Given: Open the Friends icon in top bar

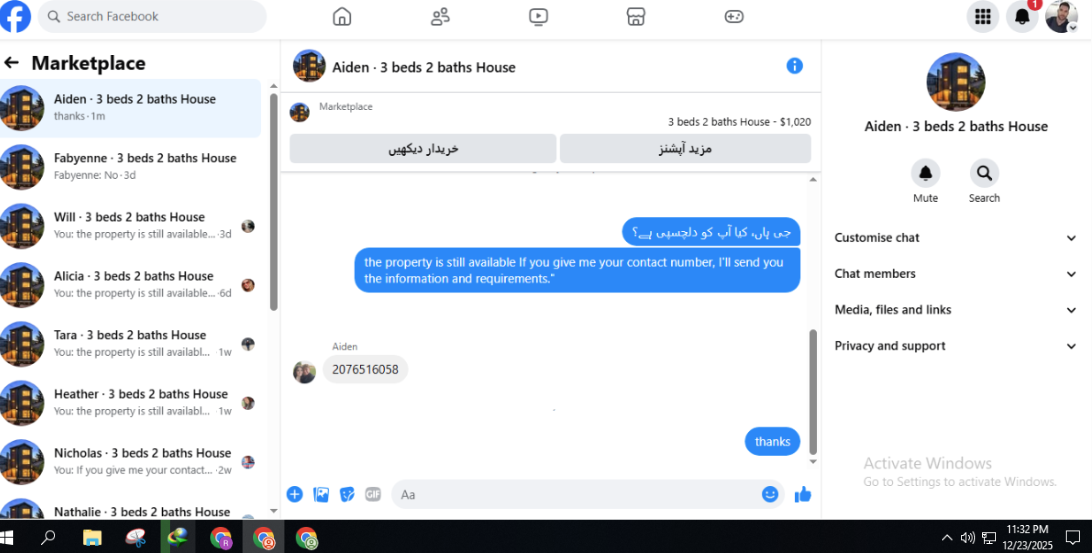Looking at the screenshot, I should tap(440, 16).
